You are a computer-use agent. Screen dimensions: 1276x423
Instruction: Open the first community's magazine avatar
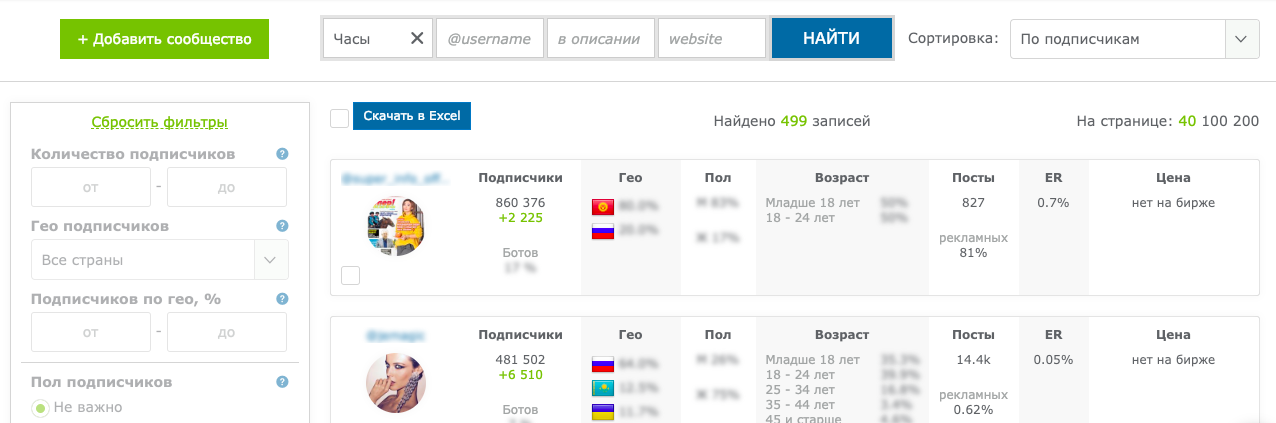[396, 226]
